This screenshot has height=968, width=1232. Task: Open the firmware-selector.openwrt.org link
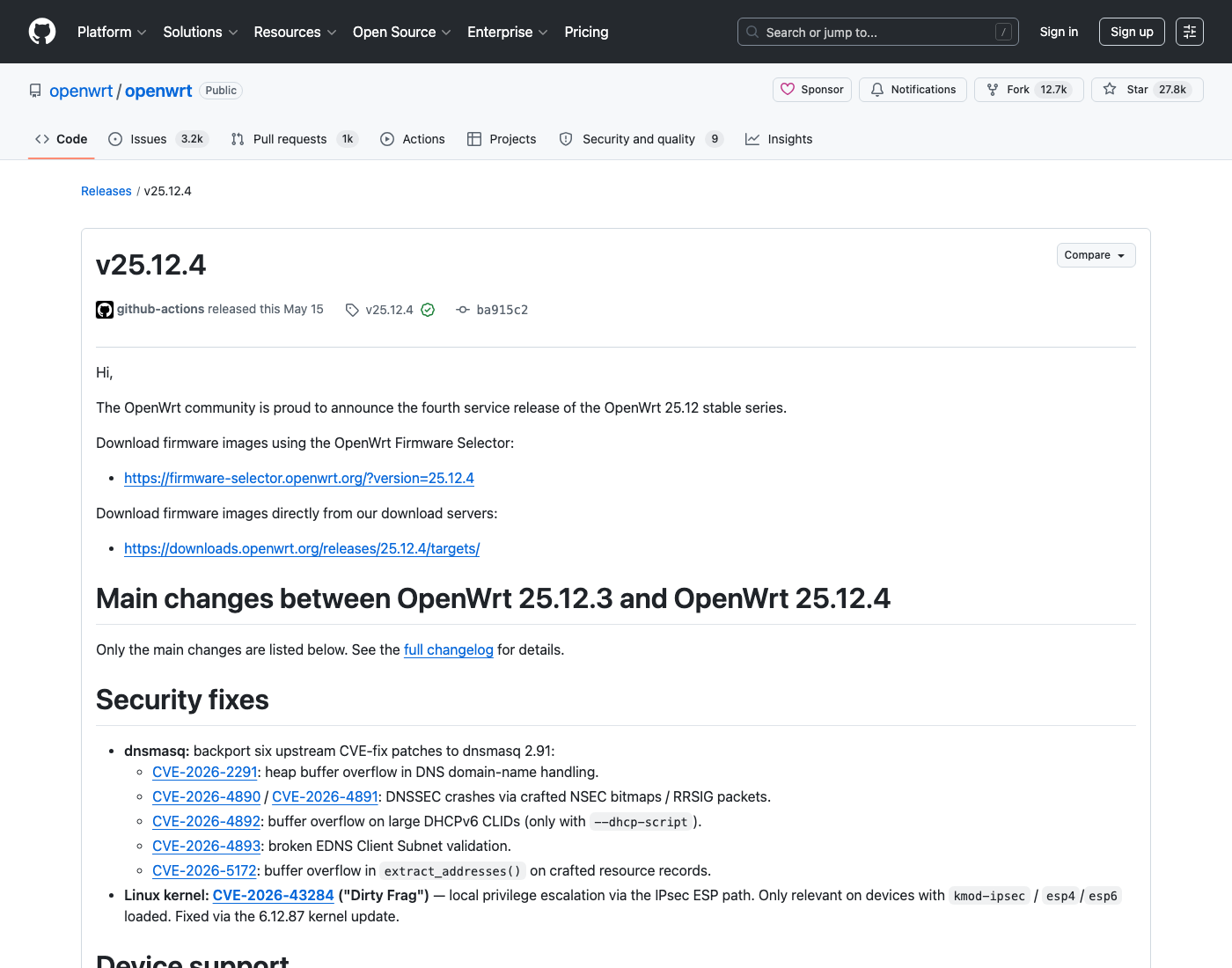tap(299, 478)
